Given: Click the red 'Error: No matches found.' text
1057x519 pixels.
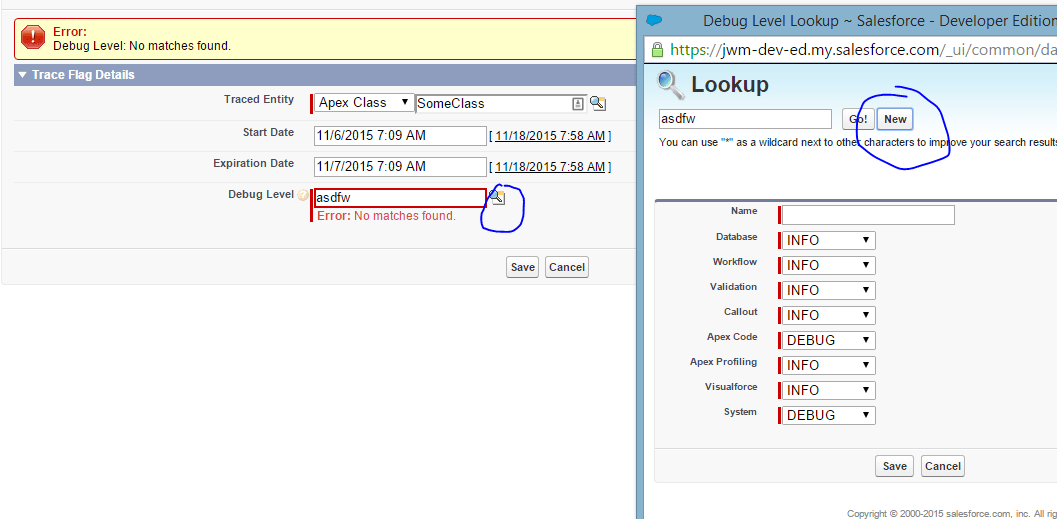Looking at the screenshot, I should (386, 216).
